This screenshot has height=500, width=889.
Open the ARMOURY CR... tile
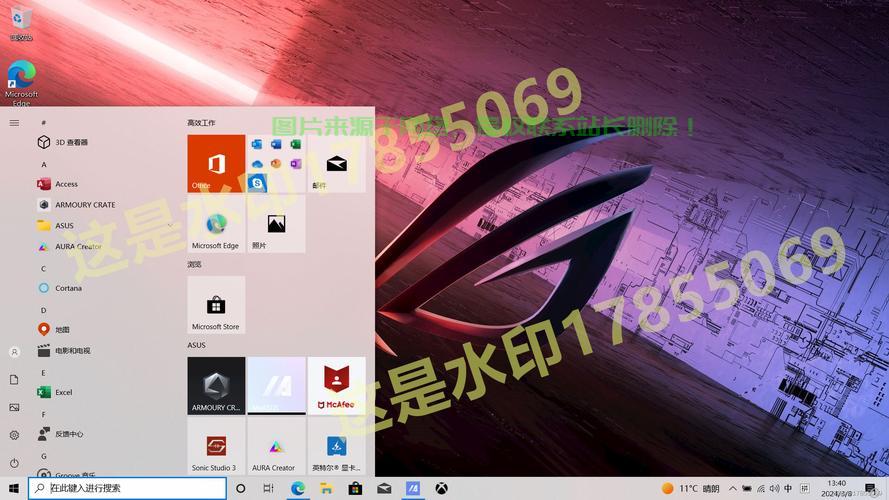click(216, 385)
